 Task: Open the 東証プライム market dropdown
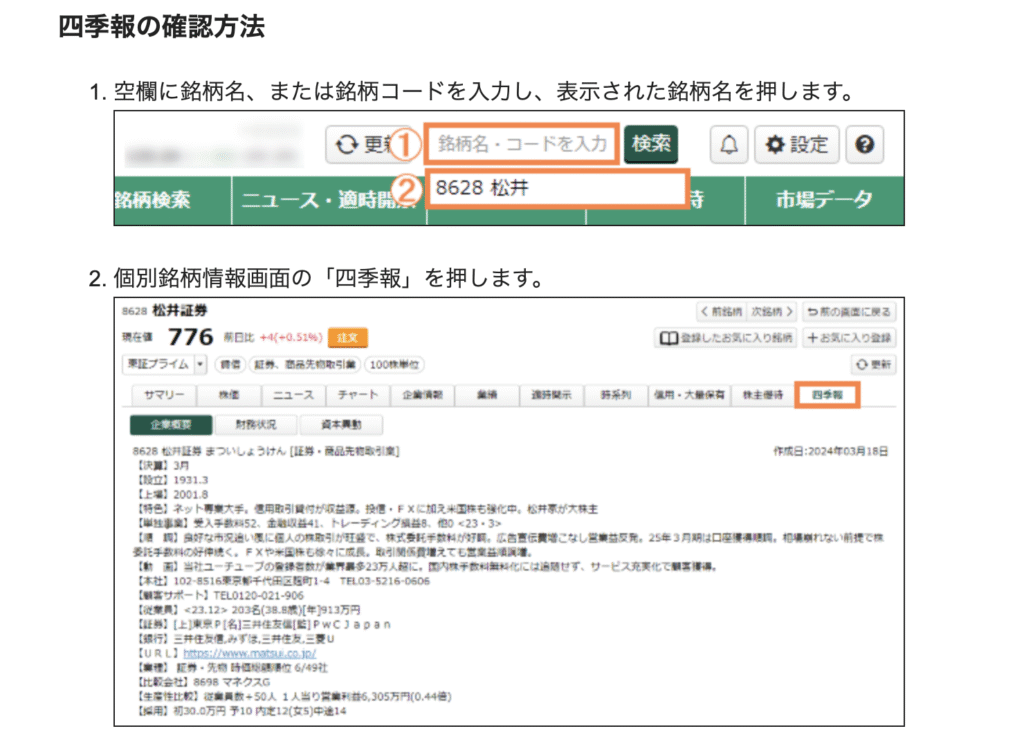[x=165, y=364]
